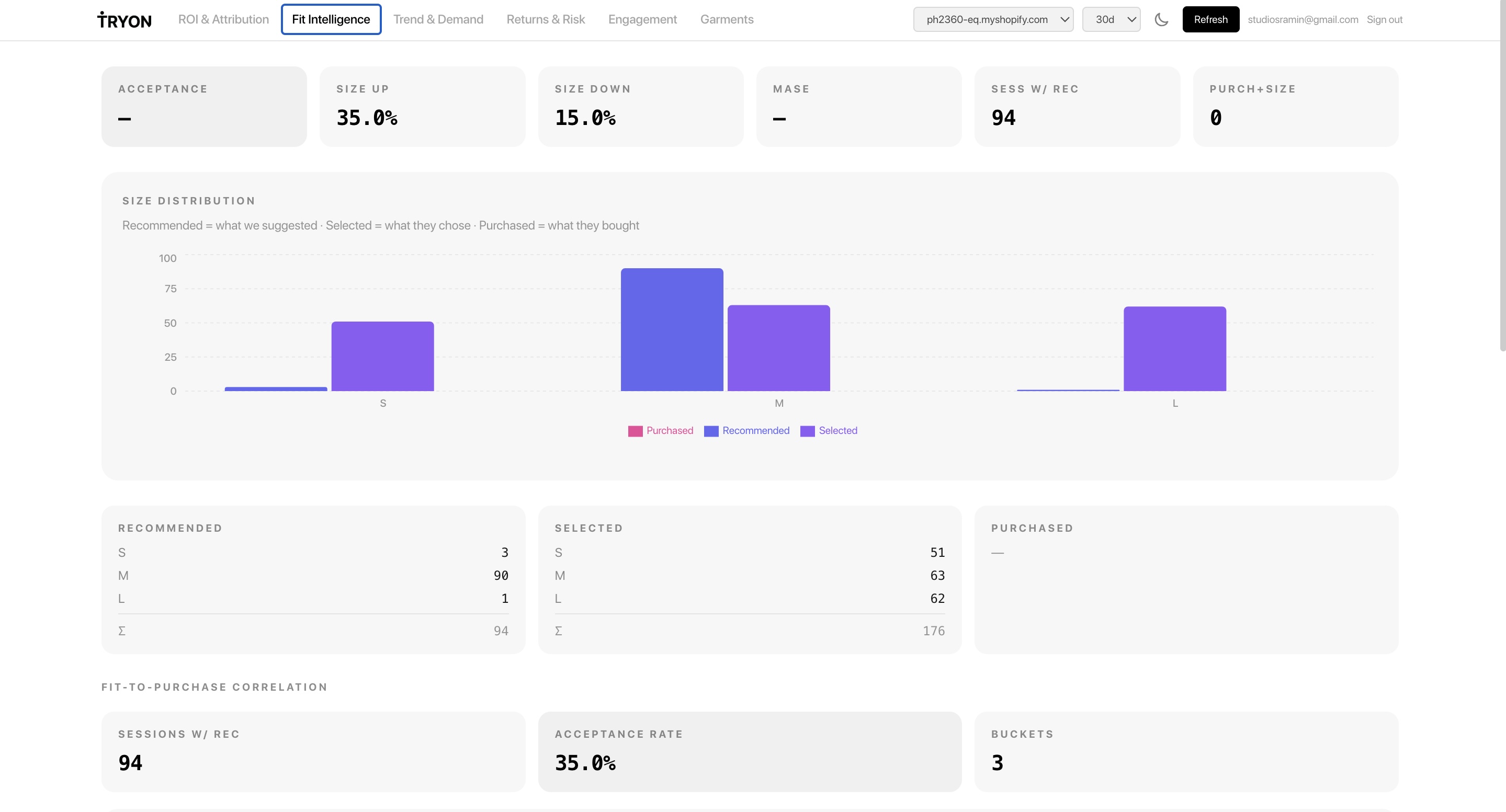
Task: Click the Acceptance Rate 35.0% card
Action: tap(750, 752)
